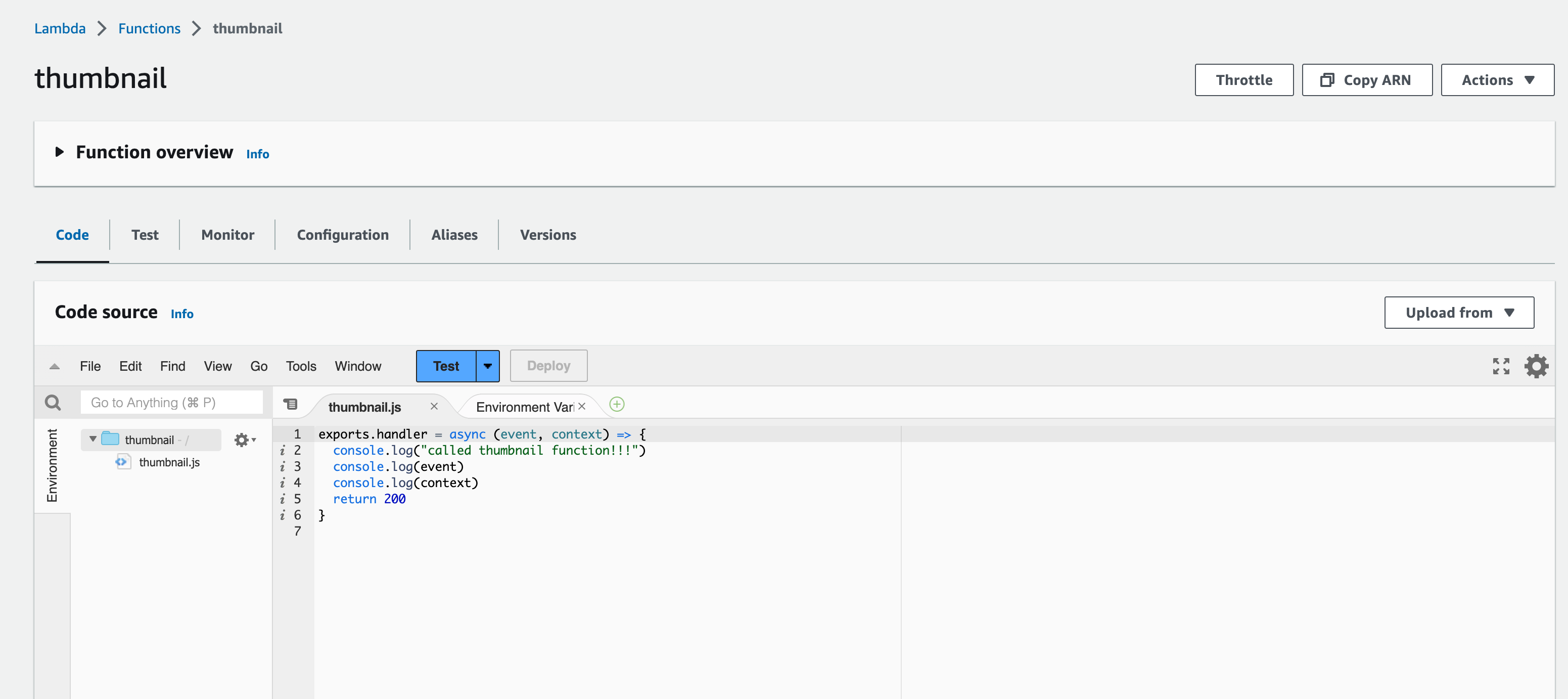Click info marker on line 6 gutter
Viewport: 1568px width, 699px height.
pos(283,515)
